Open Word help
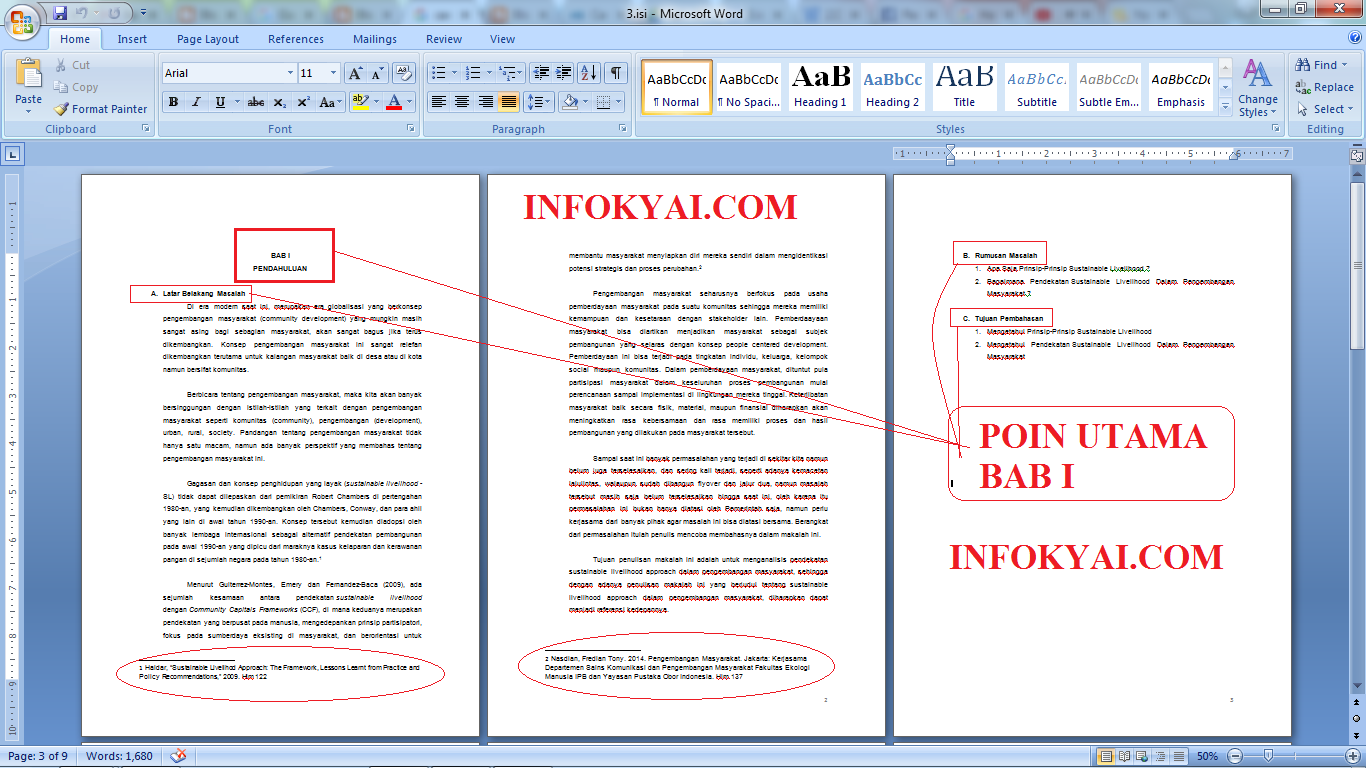 1355,39
